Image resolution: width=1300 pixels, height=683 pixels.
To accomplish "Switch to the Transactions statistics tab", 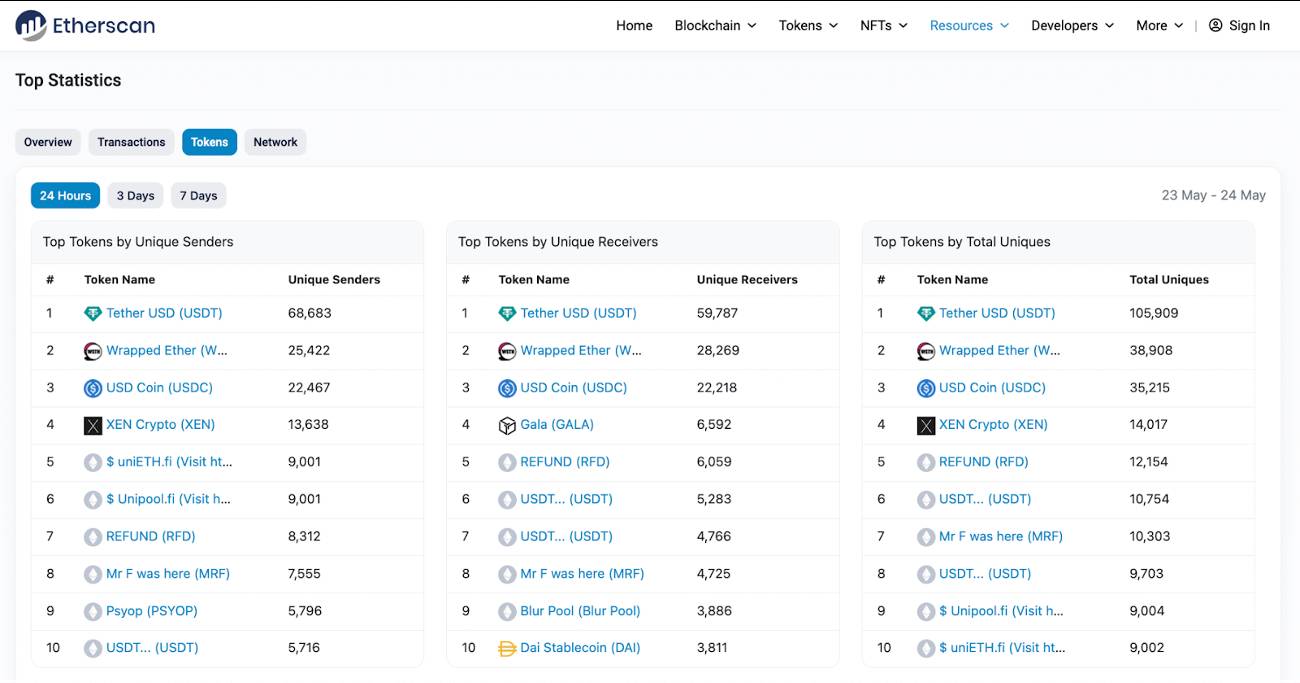I will [131, 142].
